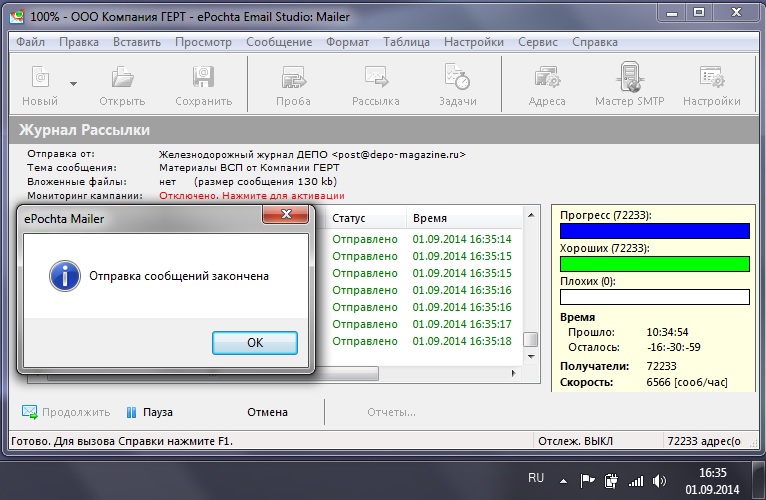Viewport: 766px width, 500px height.
Task: Open the Правка menu
Action: 79,42
